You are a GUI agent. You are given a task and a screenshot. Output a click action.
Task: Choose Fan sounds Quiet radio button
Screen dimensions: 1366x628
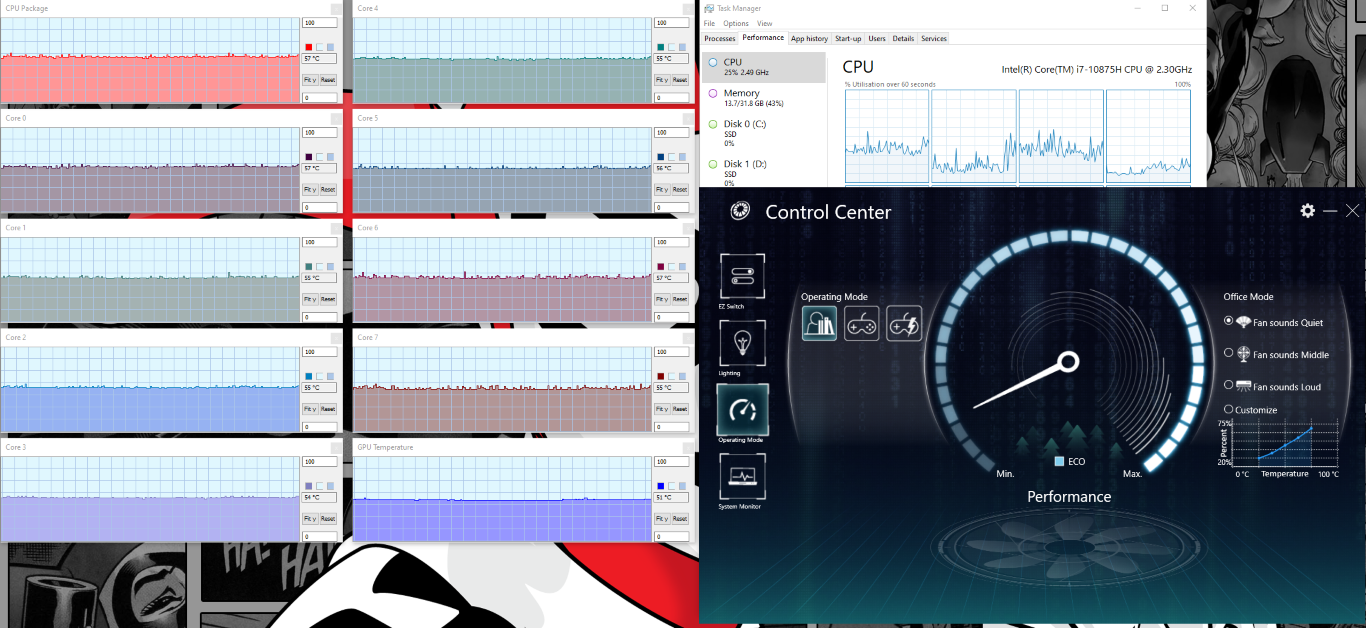pos(1229,321)
